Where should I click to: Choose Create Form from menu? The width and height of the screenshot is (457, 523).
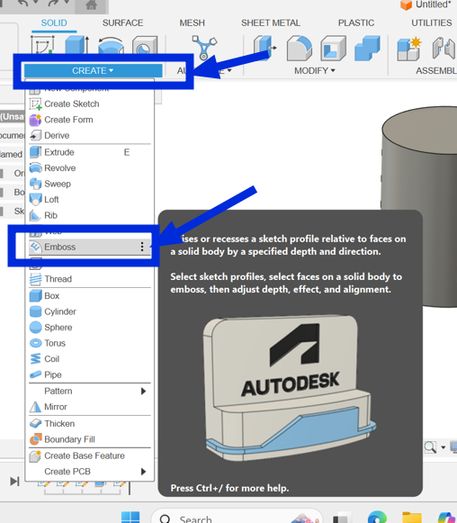(89, 119)
